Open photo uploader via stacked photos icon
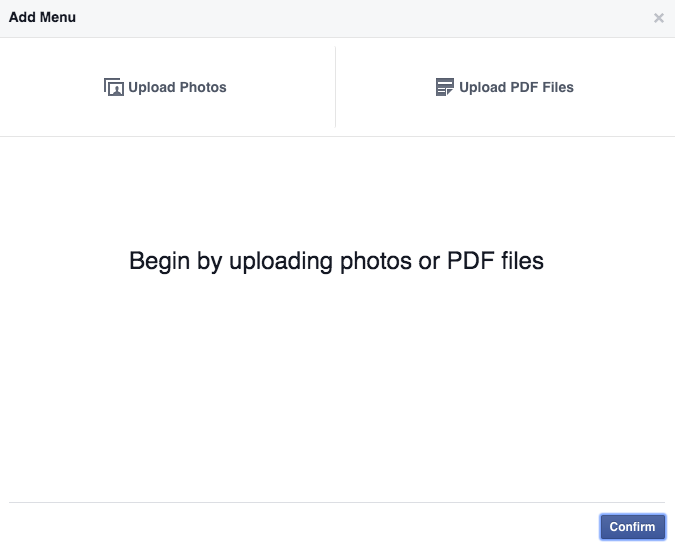This screenshot has width=675, height=550. pos(114,87)
